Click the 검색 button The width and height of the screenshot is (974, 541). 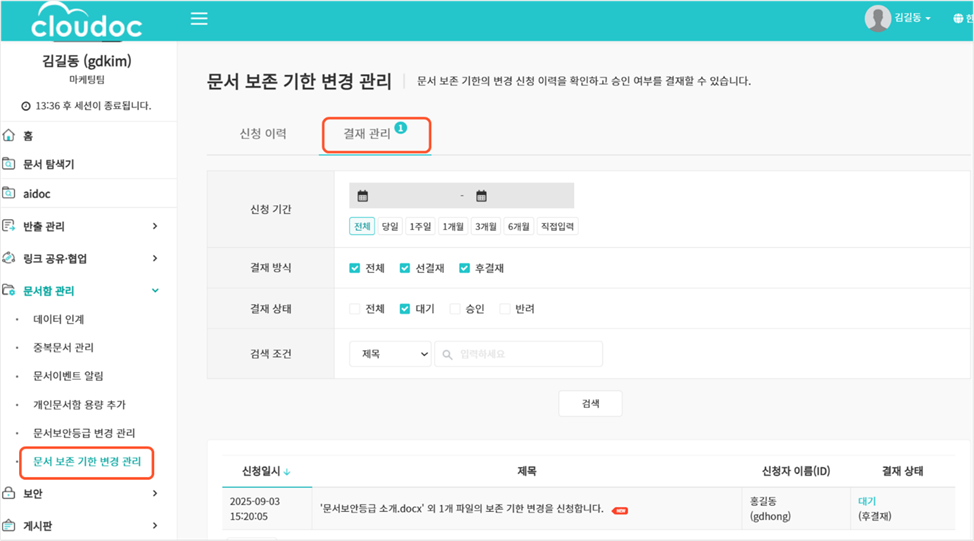(590, 403)
